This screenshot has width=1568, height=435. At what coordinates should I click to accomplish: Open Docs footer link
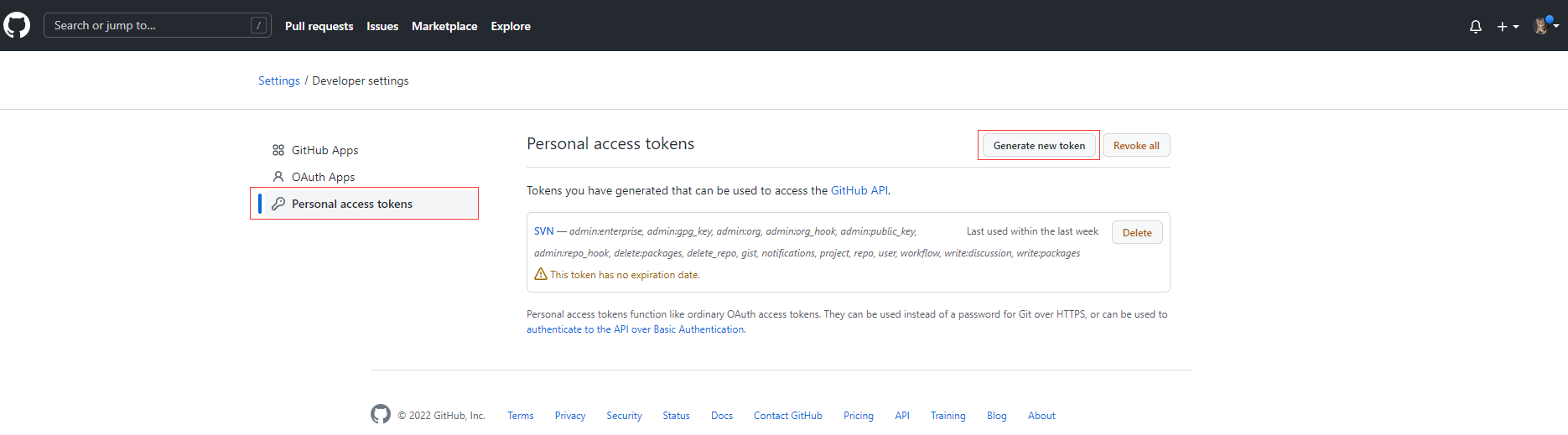(x=722, y=416)
